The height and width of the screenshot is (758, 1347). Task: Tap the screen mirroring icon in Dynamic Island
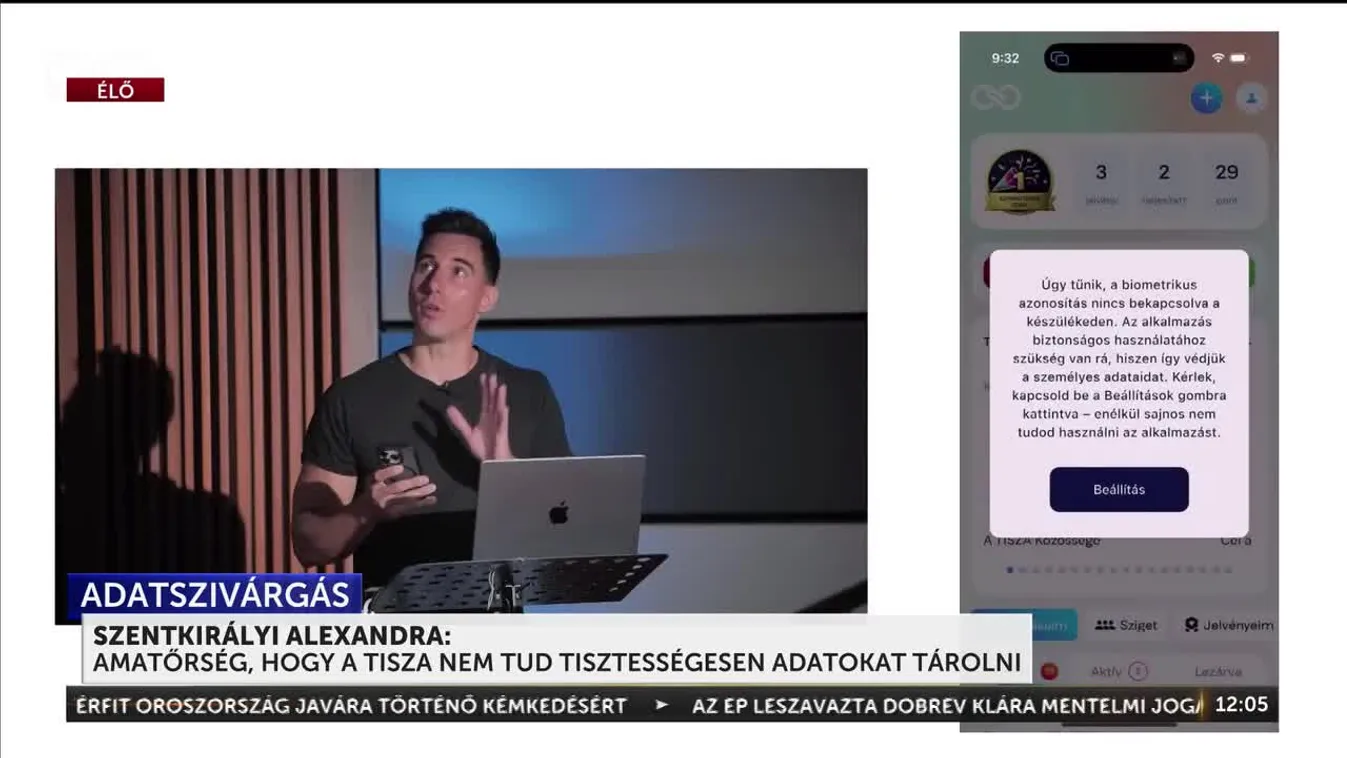click(x=1060, y=58)
